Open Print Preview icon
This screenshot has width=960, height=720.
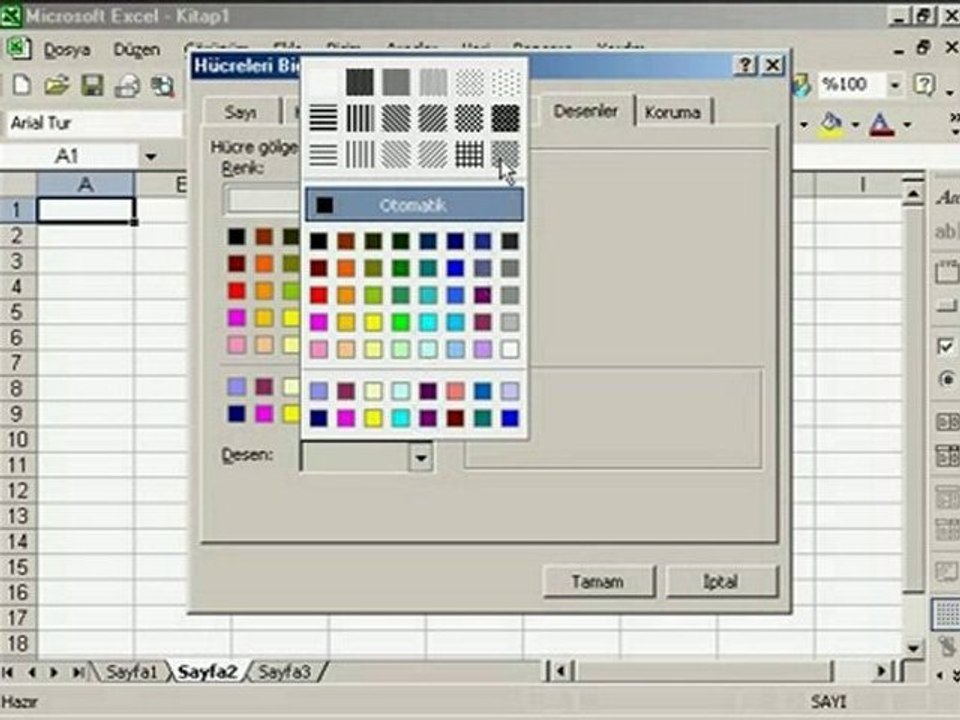click(x=163, y=85)
